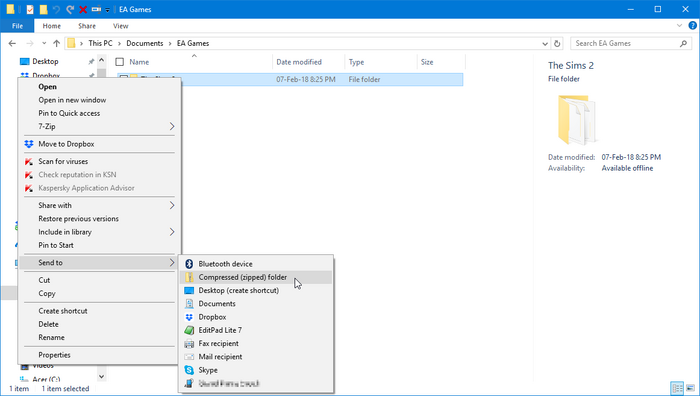The height and width of the screenshot is (396, 700).
Task: Send to Compressed (zipped) folder
Action: (256, 277)
